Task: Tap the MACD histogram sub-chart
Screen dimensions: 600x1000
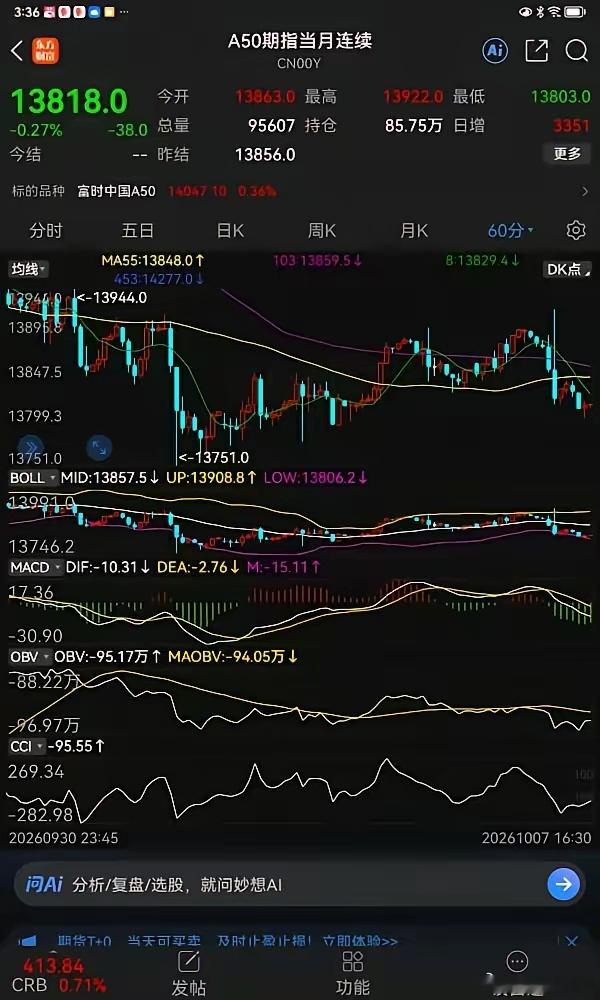Action: pyautogui.click(x=300, y=611)
